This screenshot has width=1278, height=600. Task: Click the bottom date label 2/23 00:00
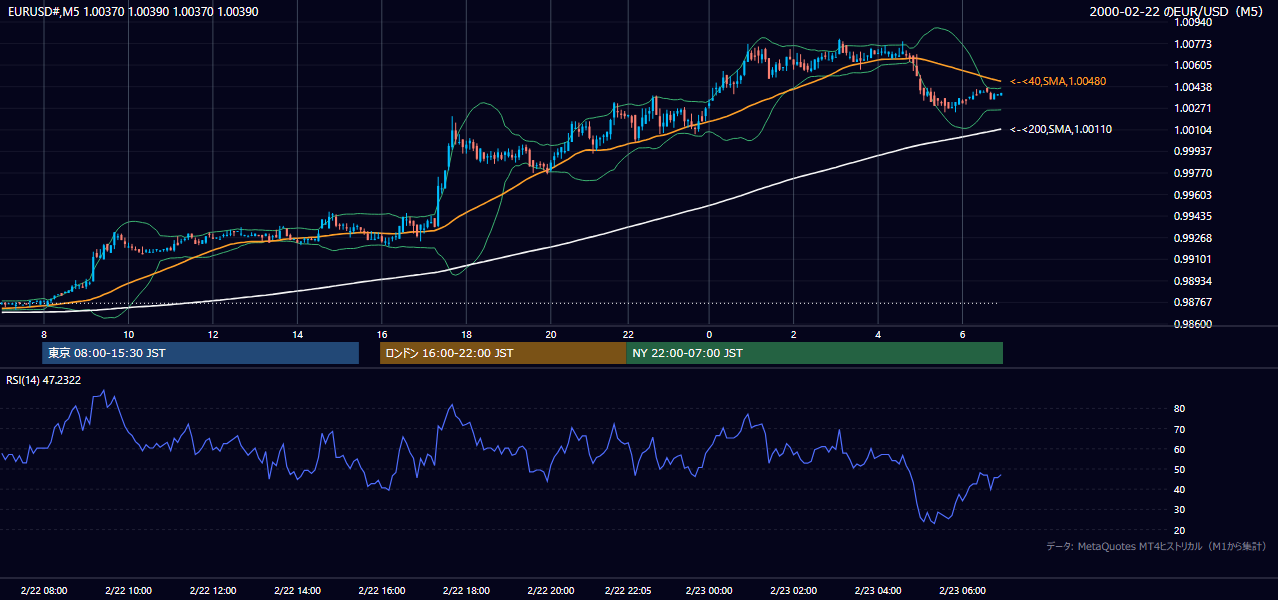coord(708,591)
